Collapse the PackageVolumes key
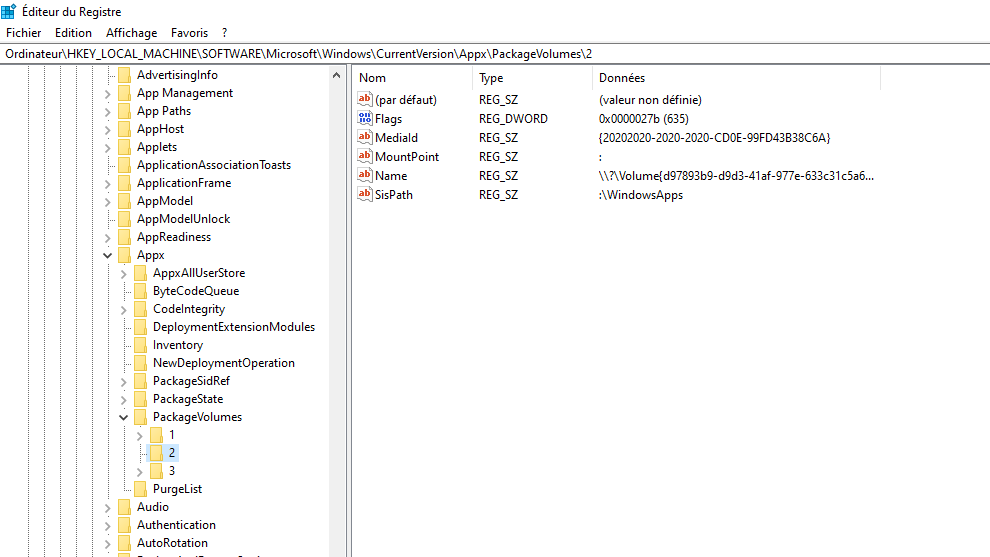Viewport: 990px width, 557px height. [x=124, y=417]
